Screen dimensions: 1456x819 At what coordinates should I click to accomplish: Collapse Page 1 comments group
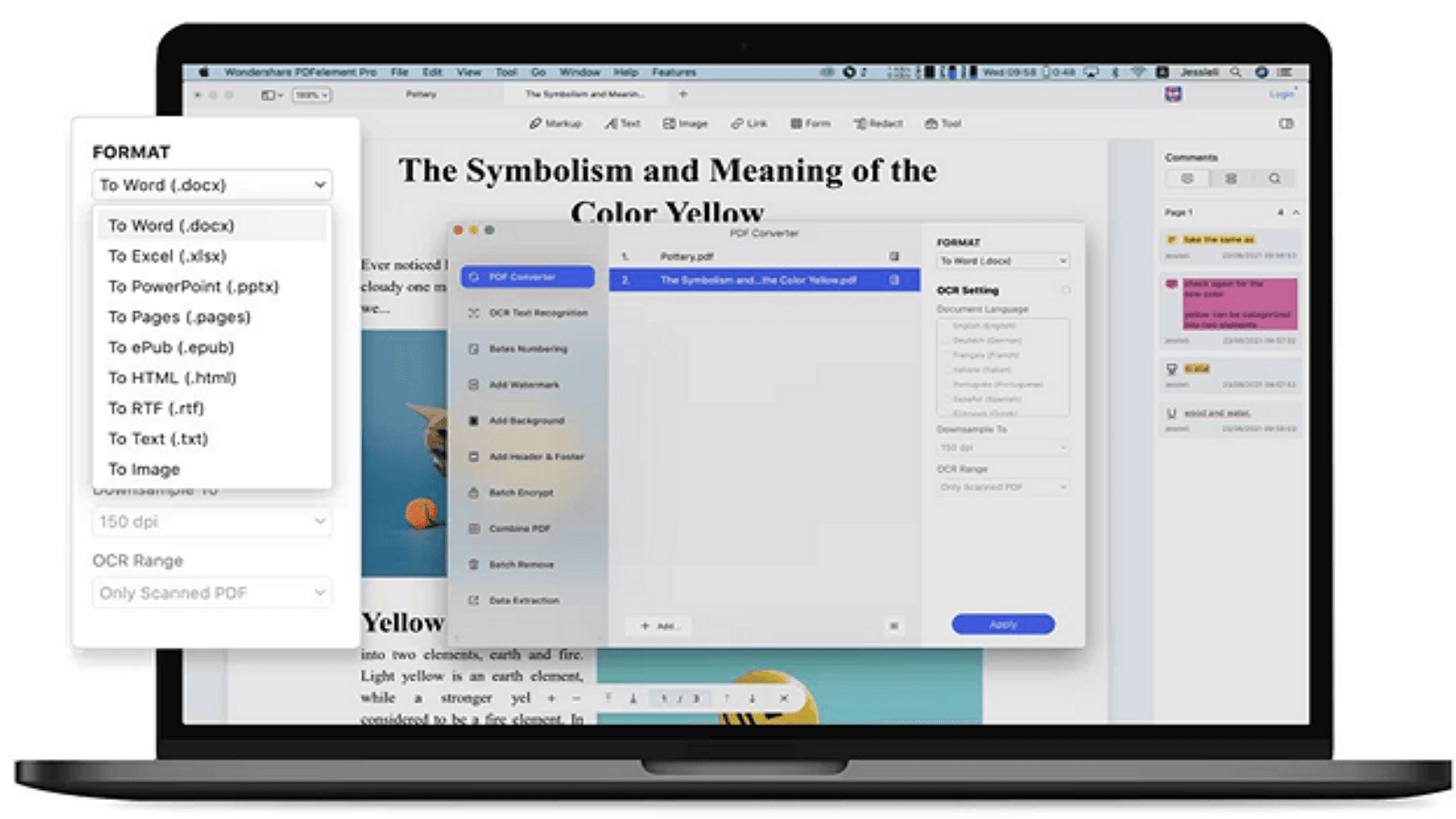(x=1296, y=212)
